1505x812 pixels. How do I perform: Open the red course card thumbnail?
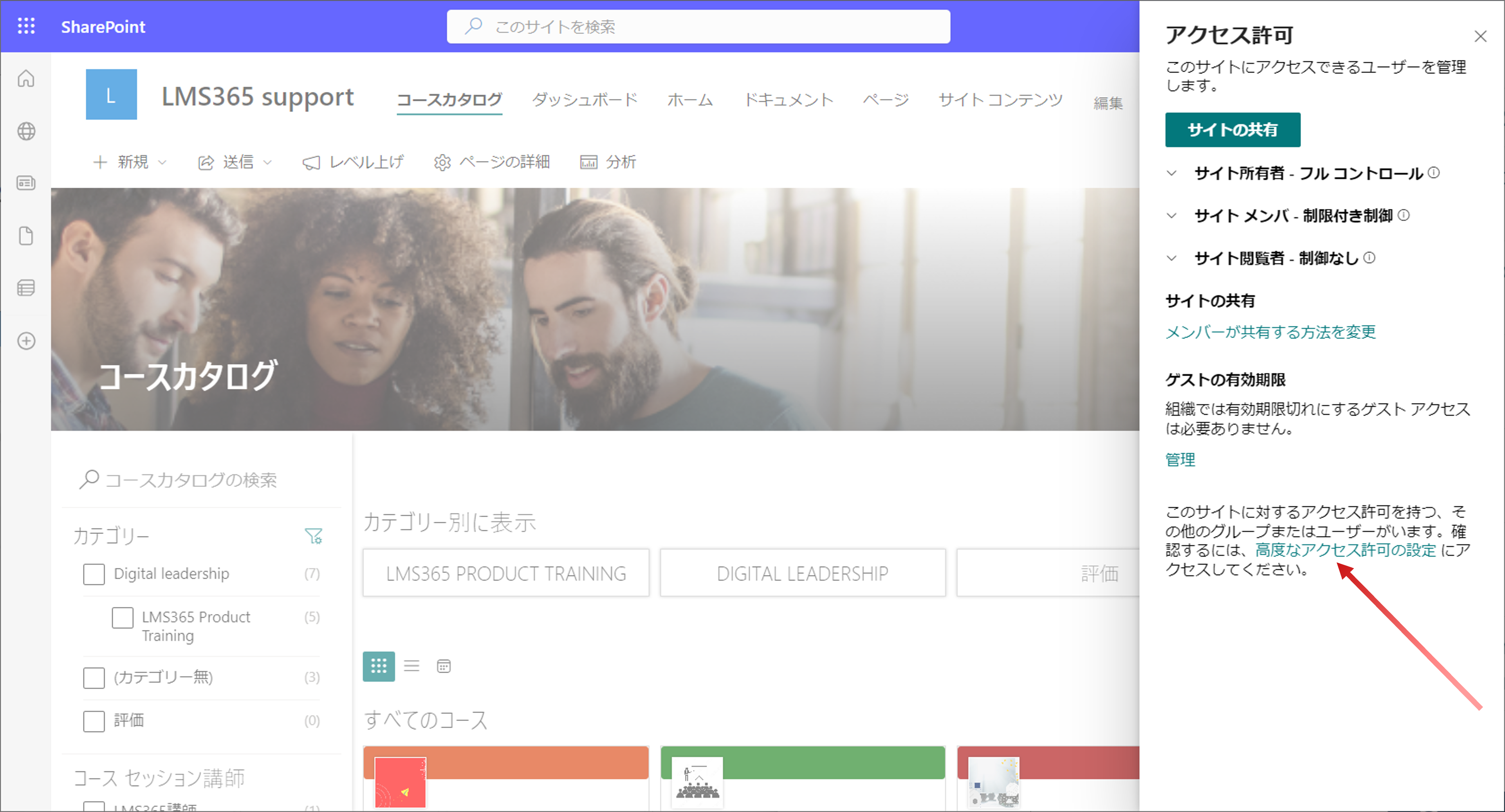pos(994,782)
